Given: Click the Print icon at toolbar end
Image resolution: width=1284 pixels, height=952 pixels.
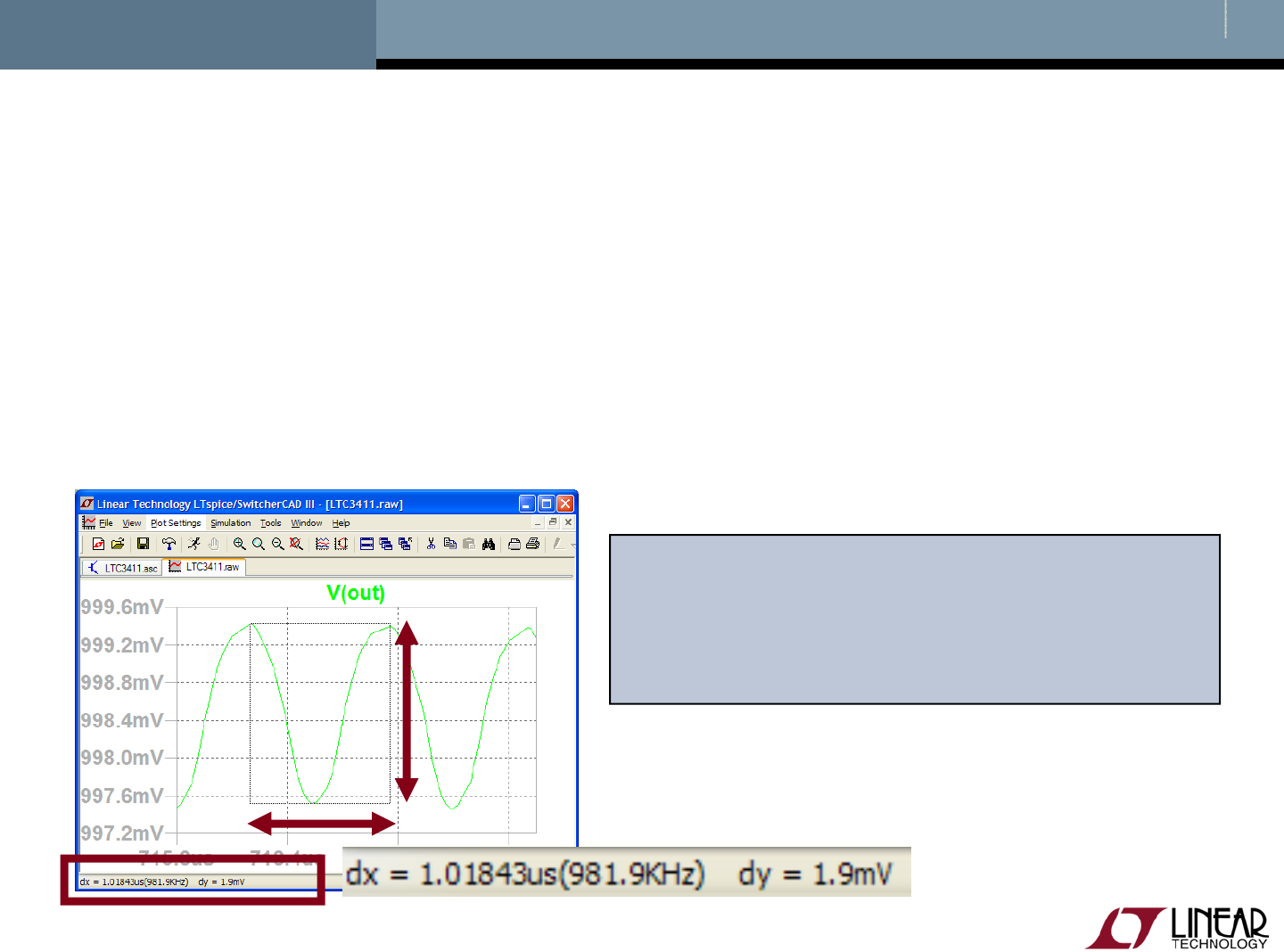Looking at the screenshot, I should tap(533, 544).
